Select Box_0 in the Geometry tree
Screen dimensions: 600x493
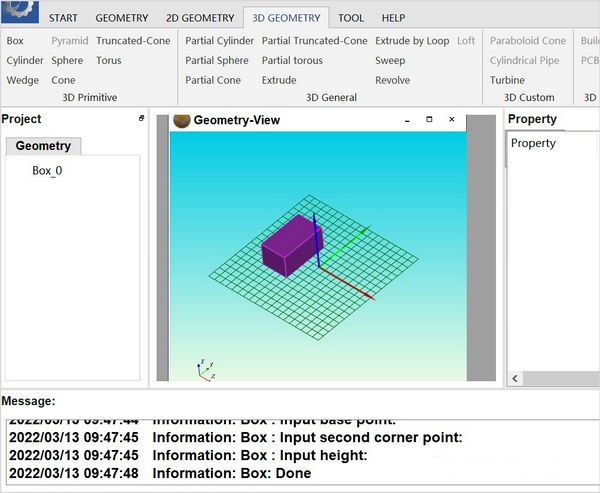tap(47, 170)
